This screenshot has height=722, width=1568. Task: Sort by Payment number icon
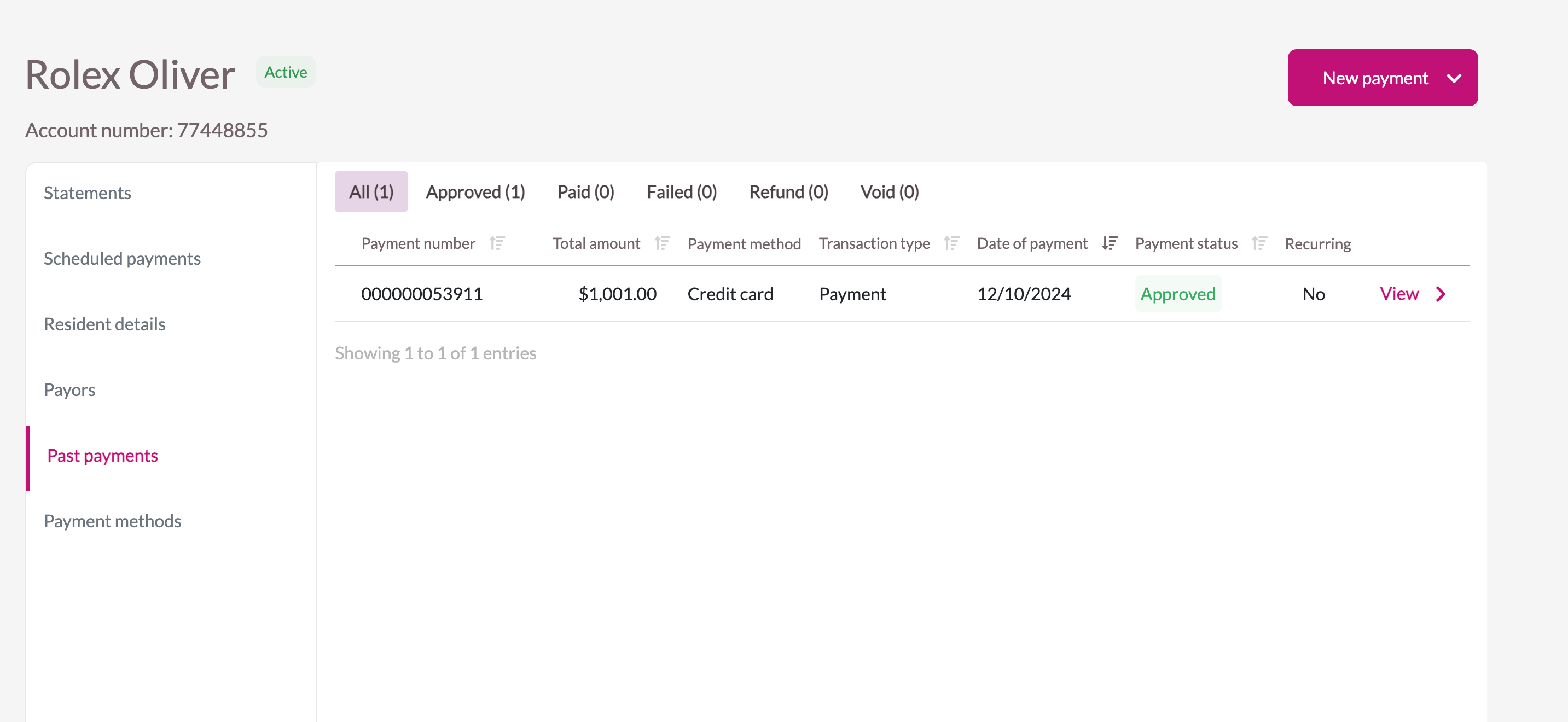click(x=497, y=243)
